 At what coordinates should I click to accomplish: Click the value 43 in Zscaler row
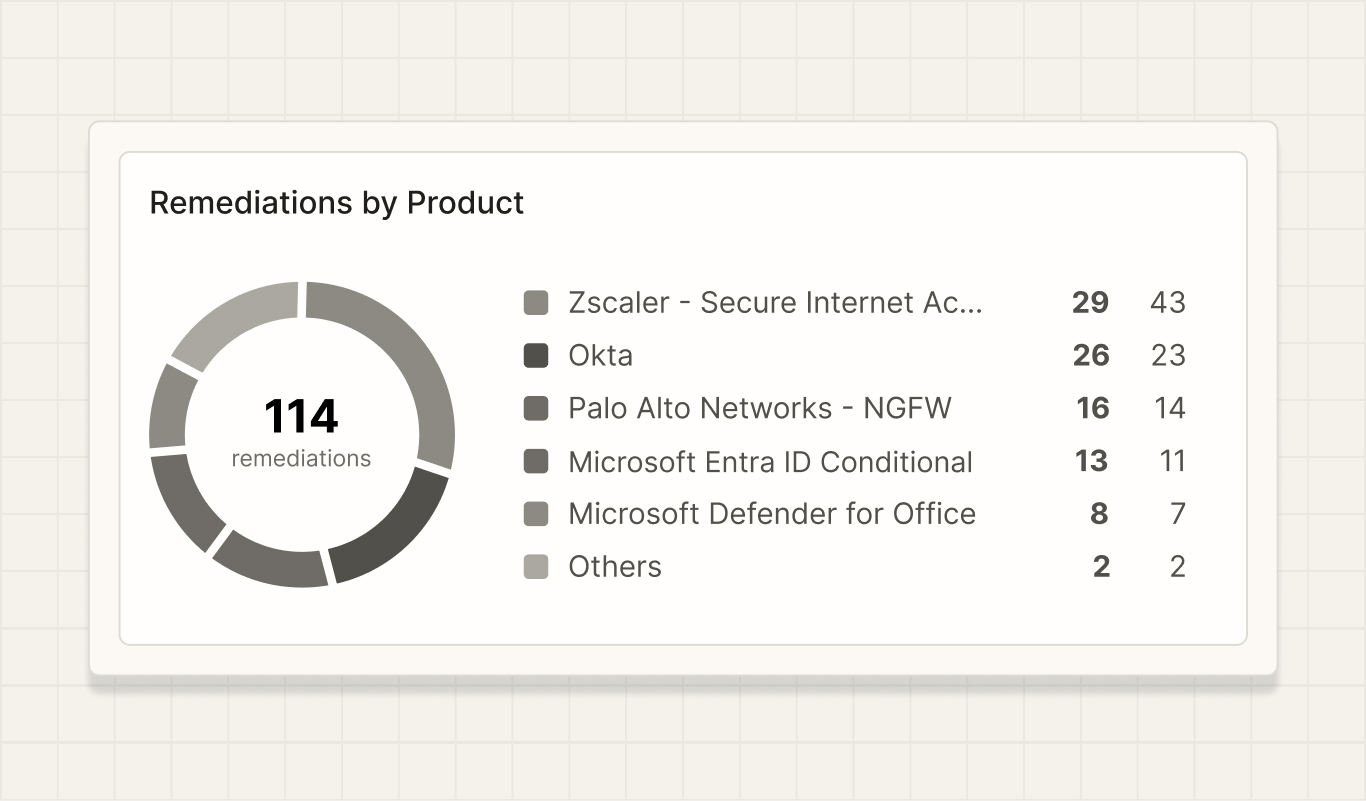click(x=1167, y=303)
